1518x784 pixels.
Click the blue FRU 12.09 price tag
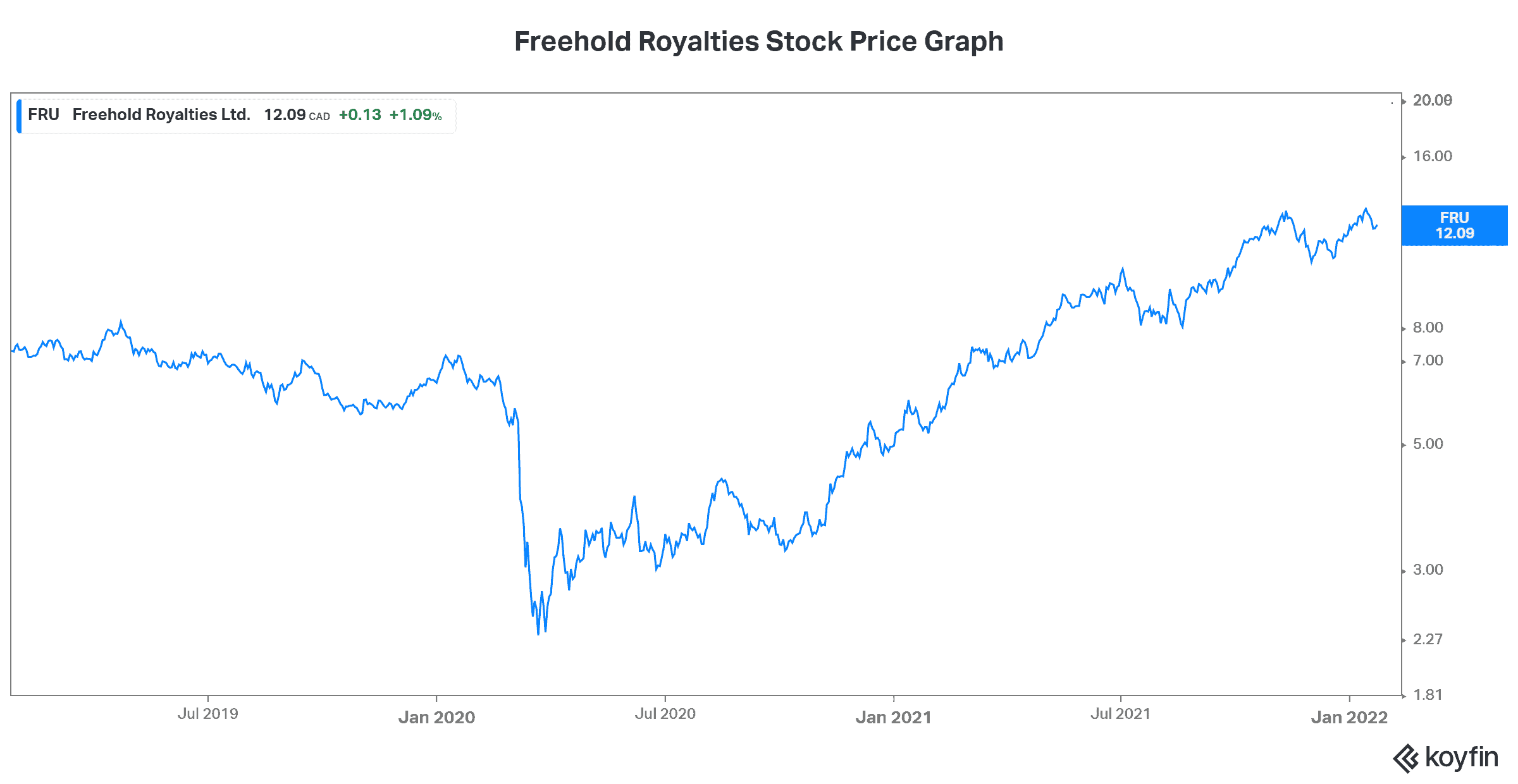[x=1454, y=225]
